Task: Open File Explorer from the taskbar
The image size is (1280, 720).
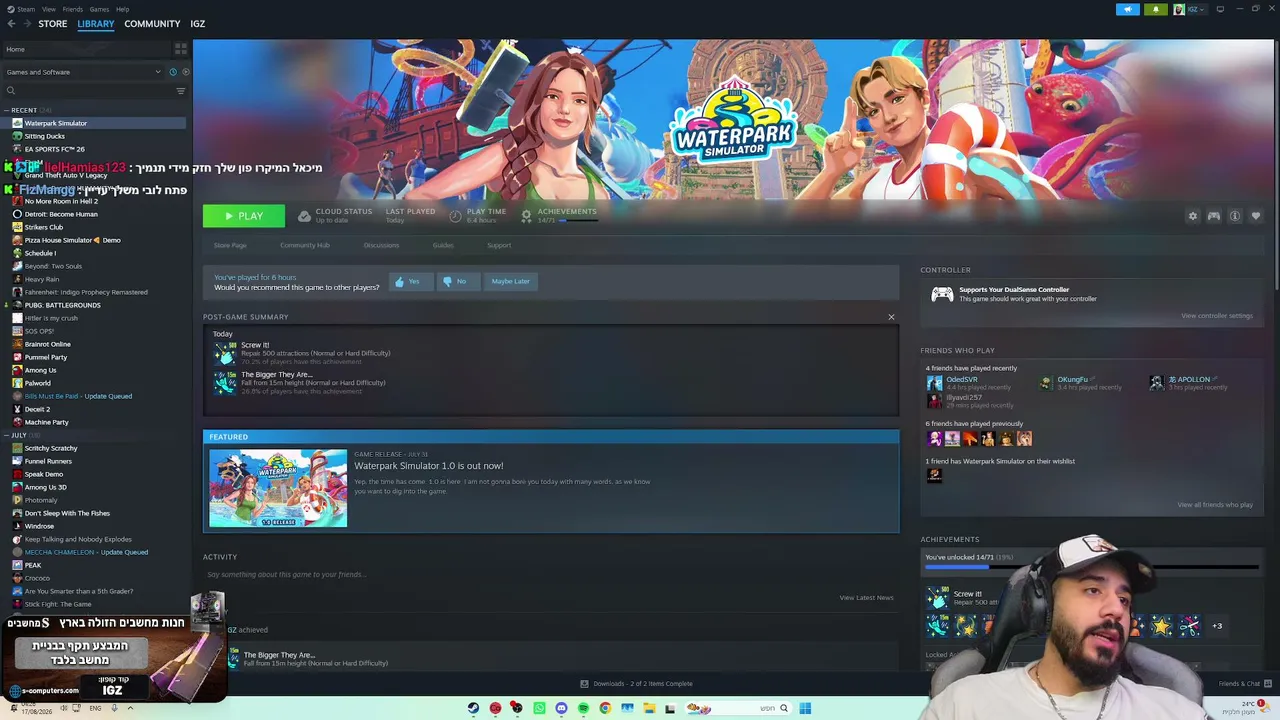Action: (649, 708)
